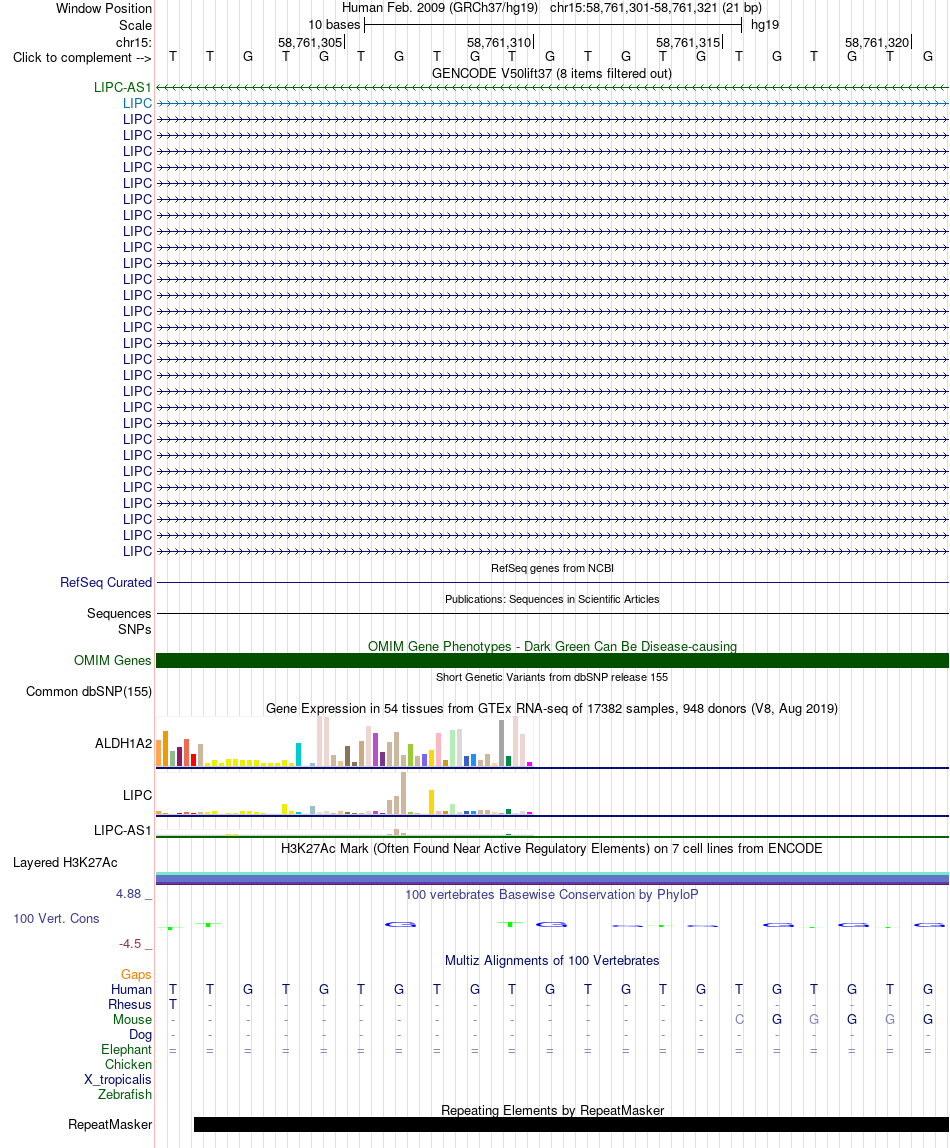
Task: Click the Scale track label
Action: point(135,25)
